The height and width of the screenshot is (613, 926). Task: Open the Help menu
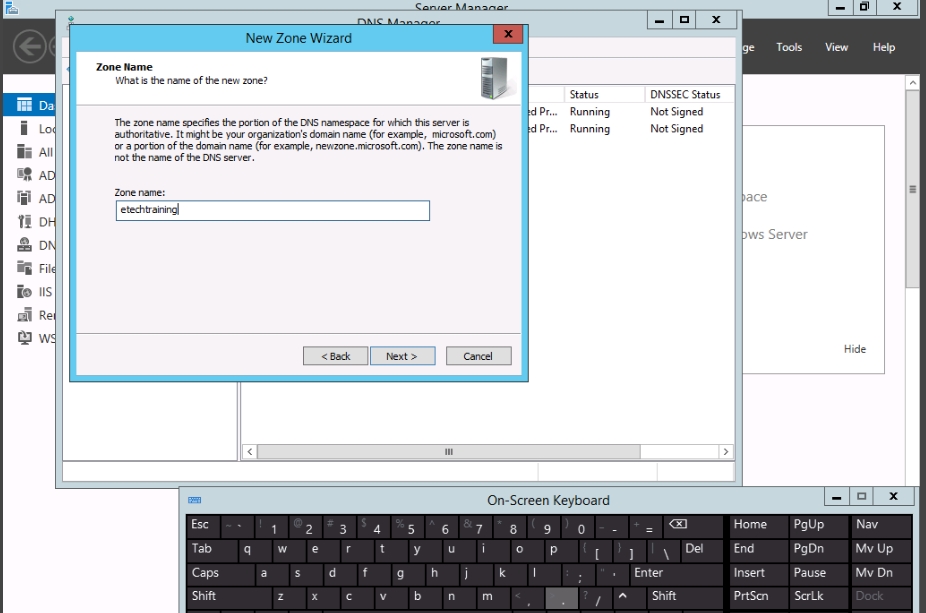point(883,47)
